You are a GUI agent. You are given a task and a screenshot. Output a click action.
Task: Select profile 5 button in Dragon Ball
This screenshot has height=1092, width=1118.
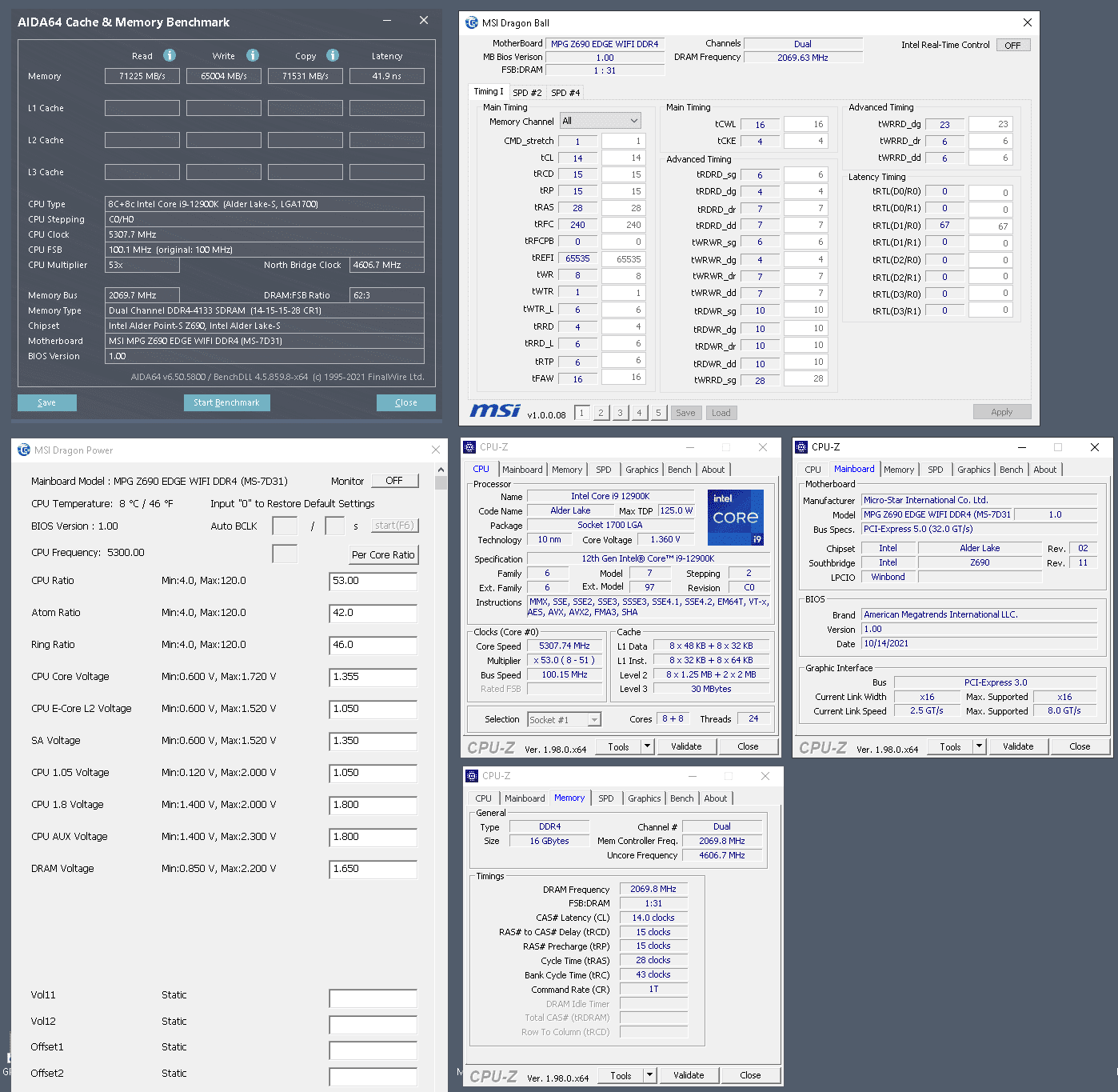658,413
